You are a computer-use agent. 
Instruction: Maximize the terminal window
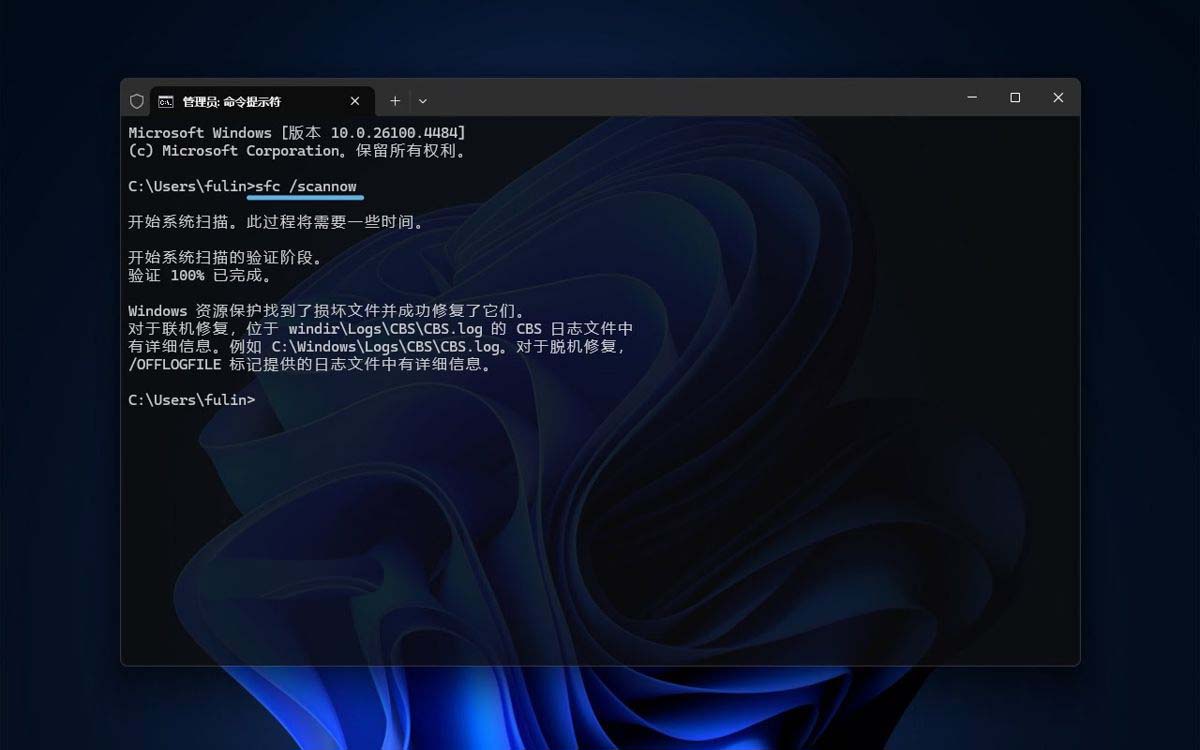[x=1015, y=98]
